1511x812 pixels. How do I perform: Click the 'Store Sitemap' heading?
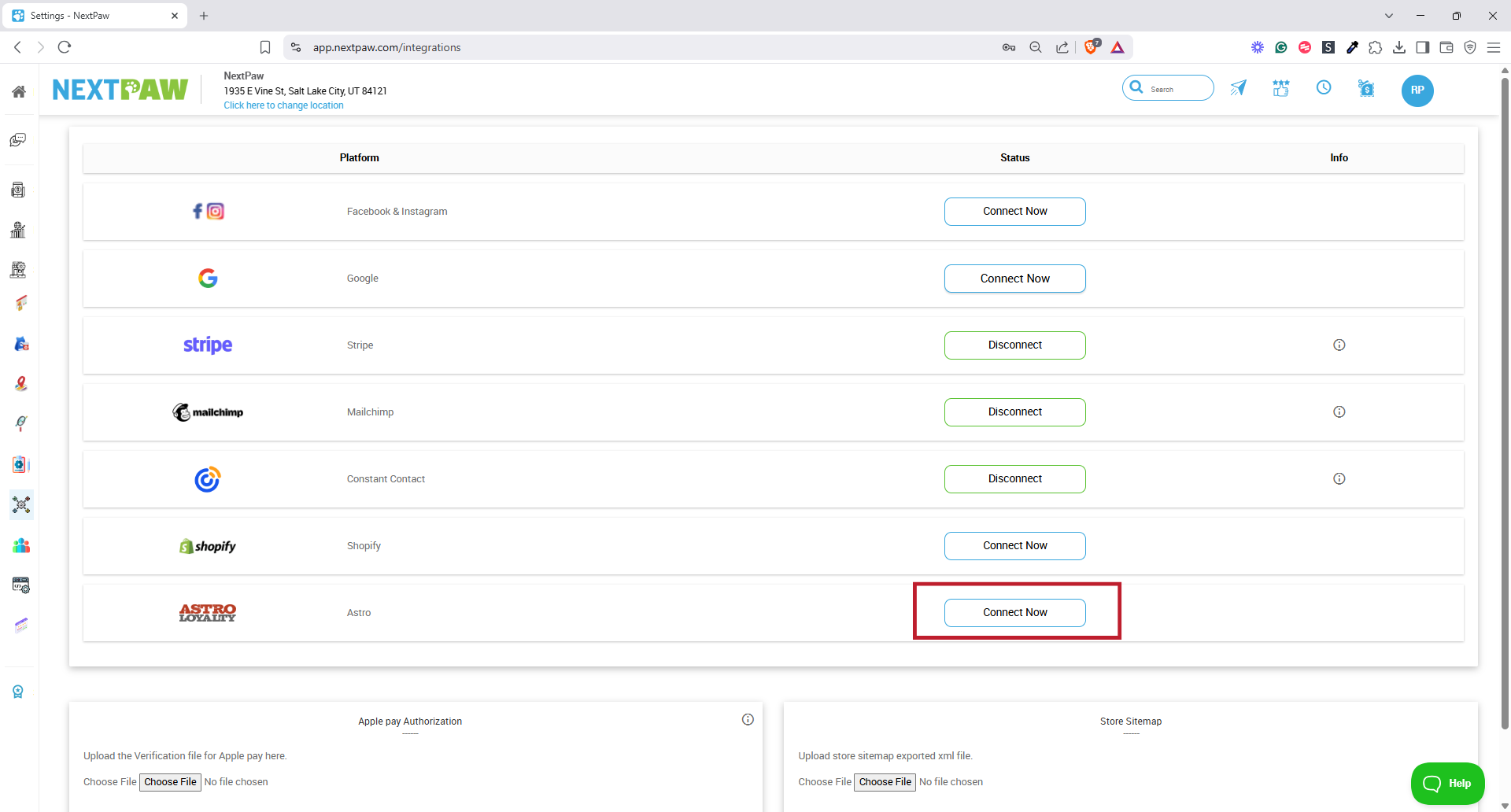click(x=1131, y=721)
